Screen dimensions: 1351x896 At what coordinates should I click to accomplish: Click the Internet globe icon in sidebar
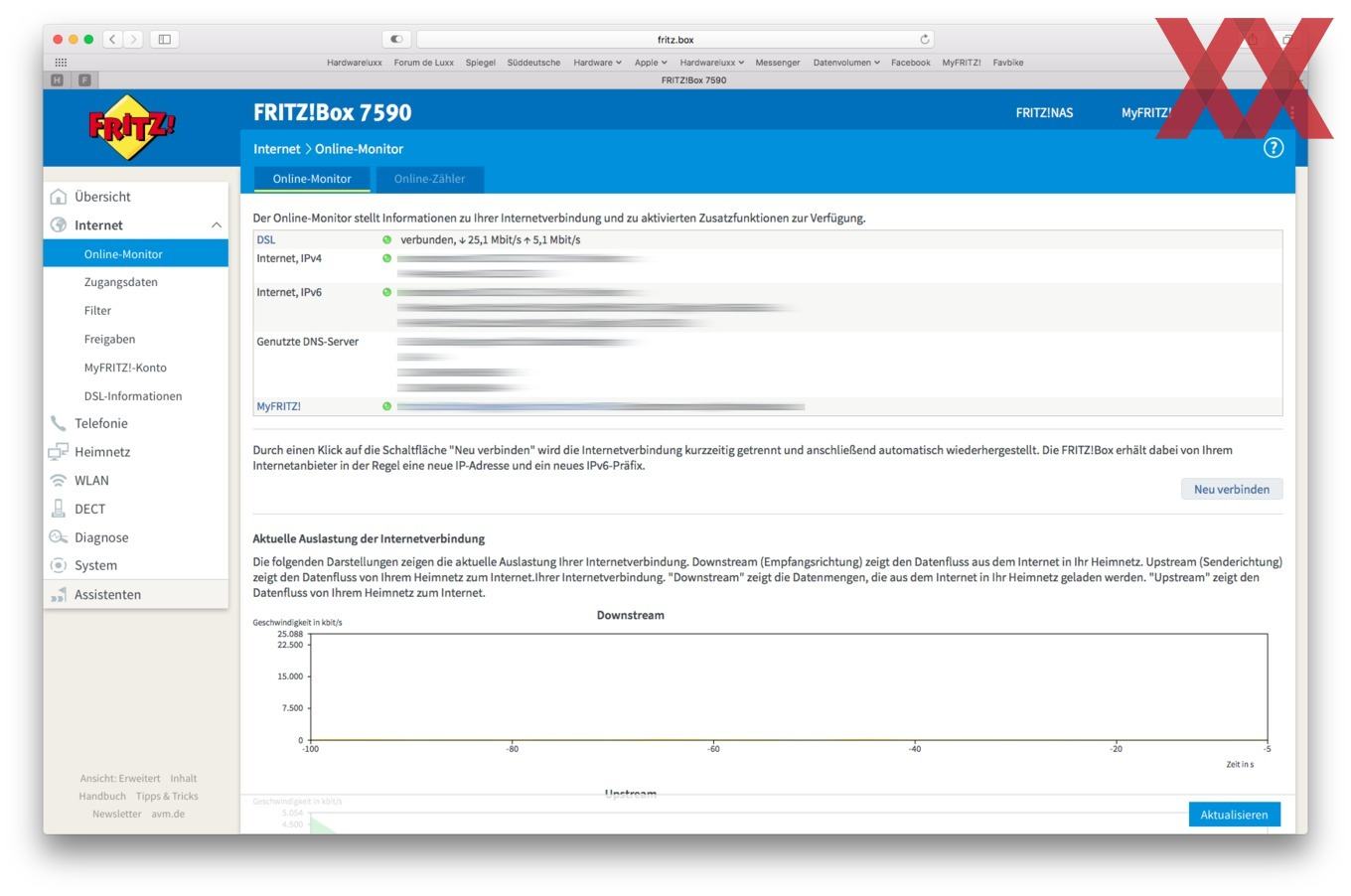tap(59, 225)
